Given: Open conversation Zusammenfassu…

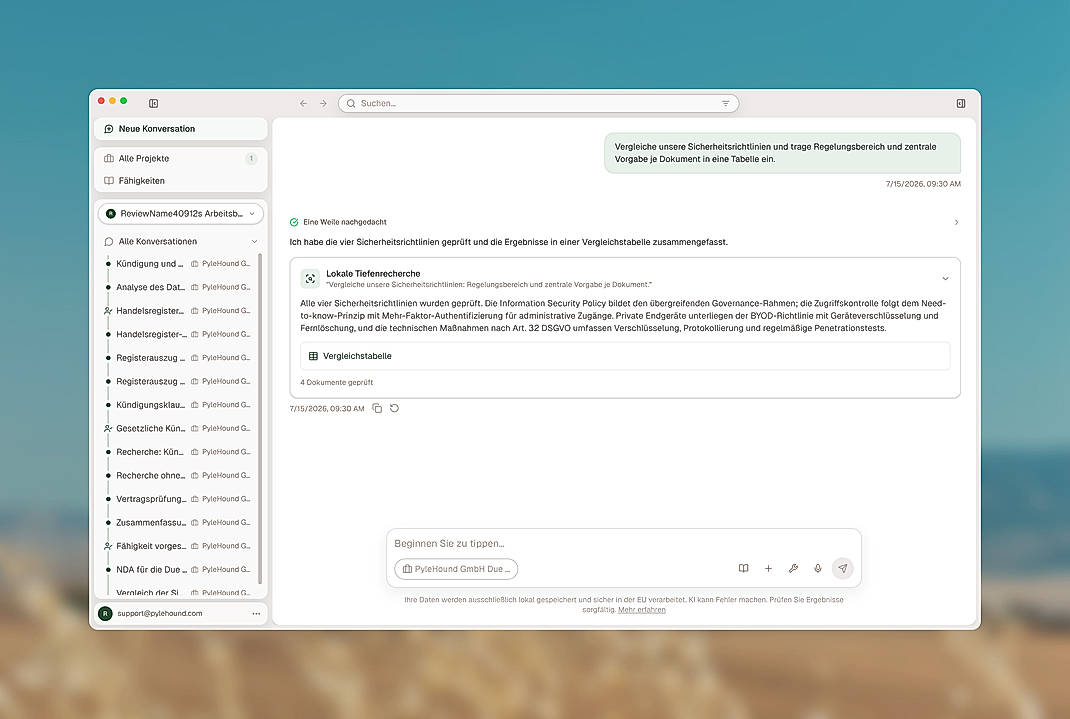Looking at the screenshot, I should (151, 523).
